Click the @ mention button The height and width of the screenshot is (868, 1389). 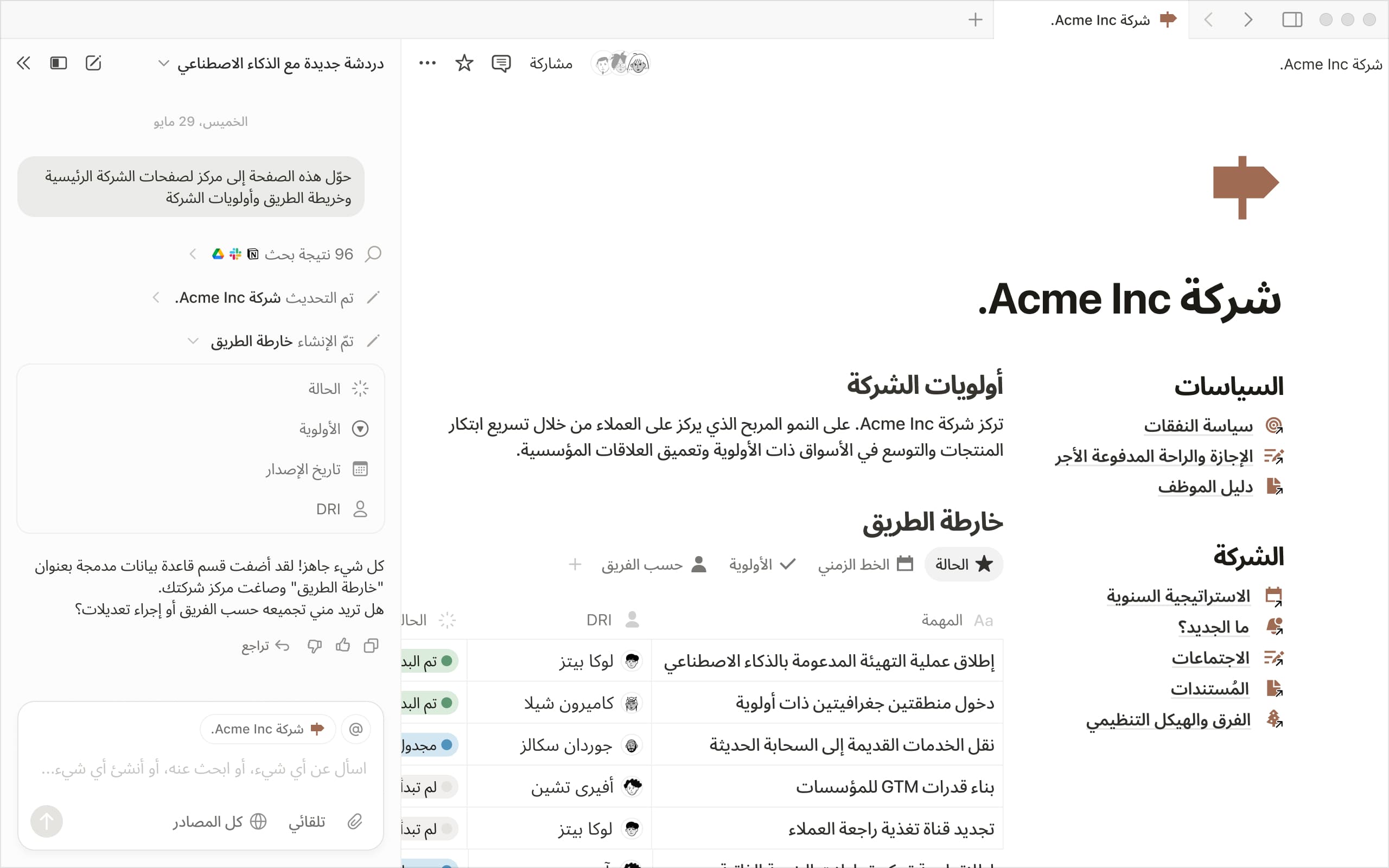point(356,729)
